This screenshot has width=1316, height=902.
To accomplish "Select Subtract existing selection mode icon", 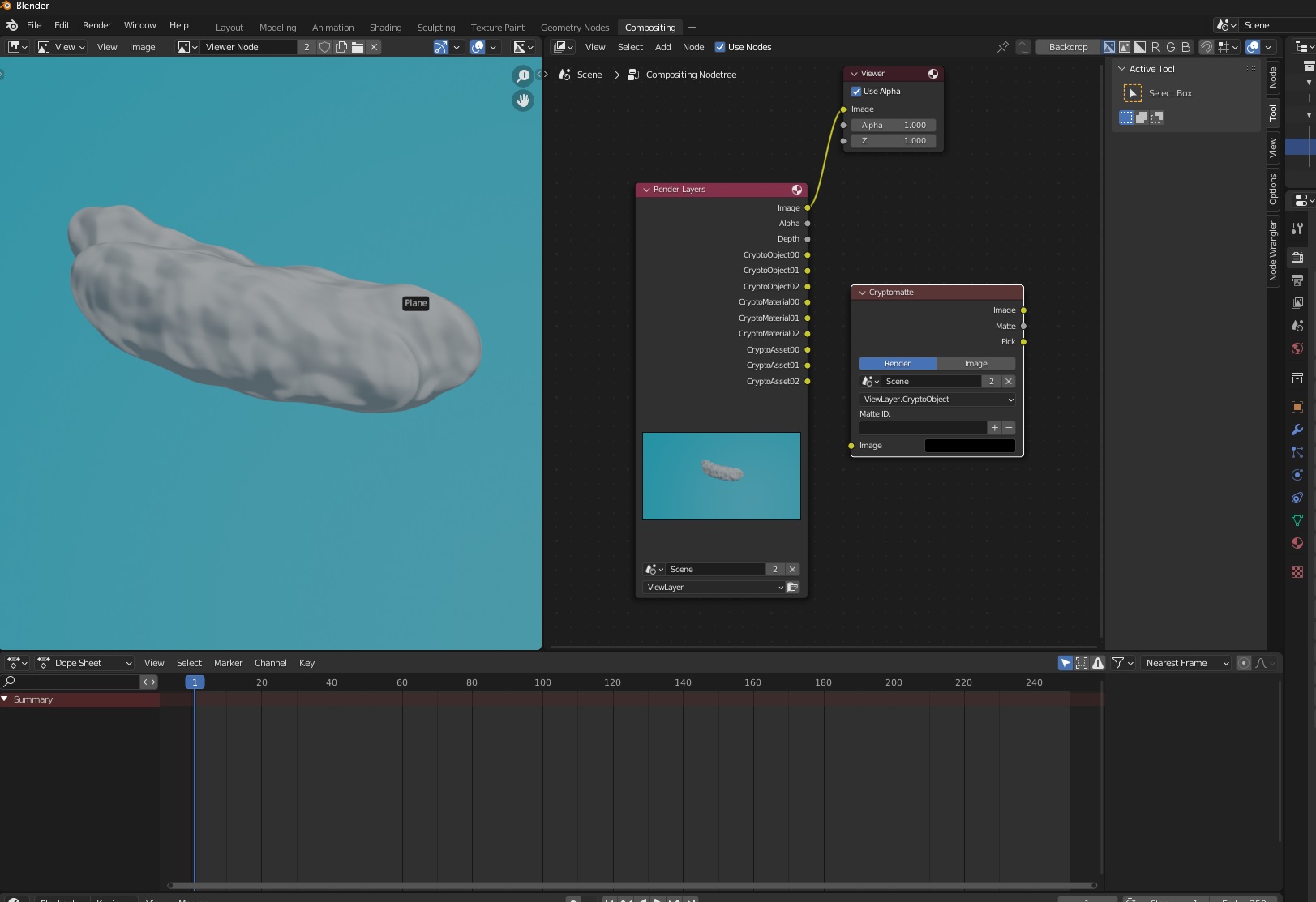I will click(x=1157, y=118).
